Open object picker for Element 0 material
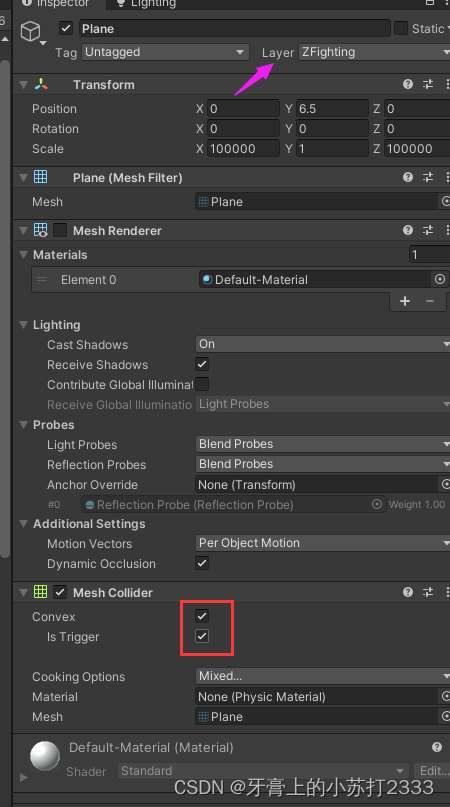The width and height of the screenshot is (450, 807). click(440, 279)
